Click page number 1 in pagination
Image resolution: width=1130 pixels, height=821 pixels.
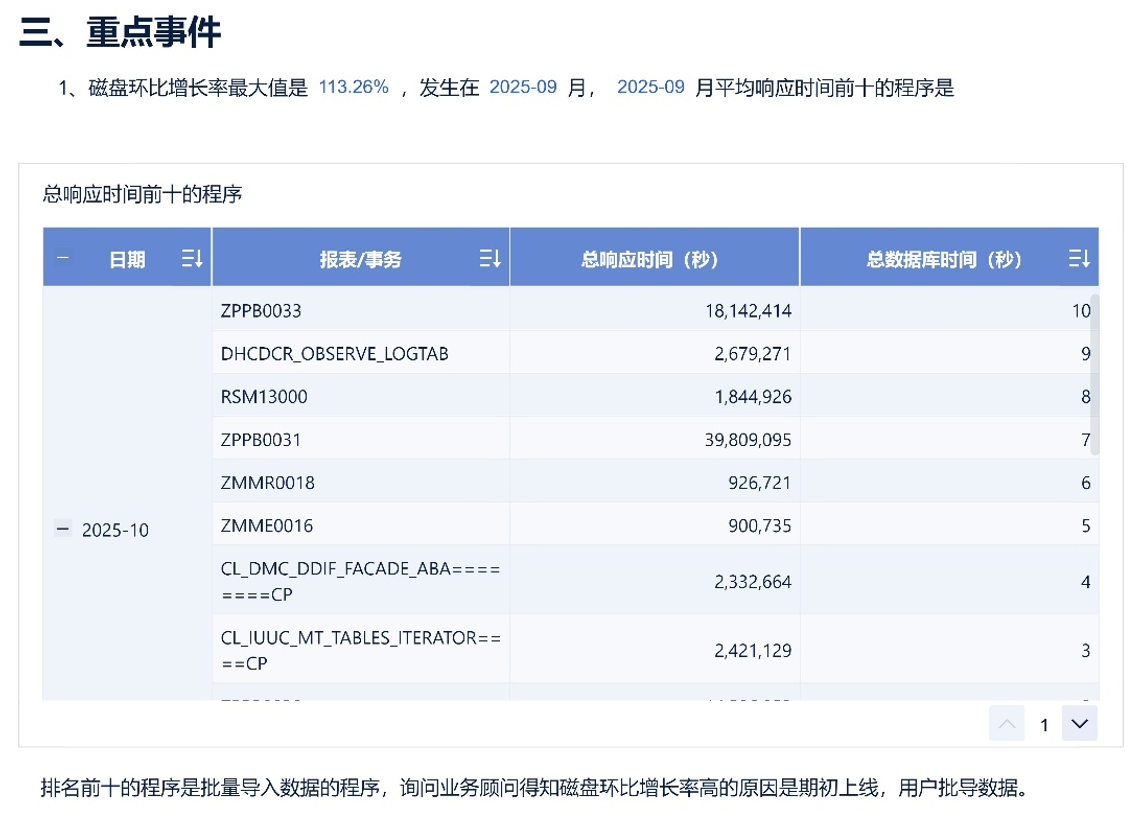(x=1044, y=725)
